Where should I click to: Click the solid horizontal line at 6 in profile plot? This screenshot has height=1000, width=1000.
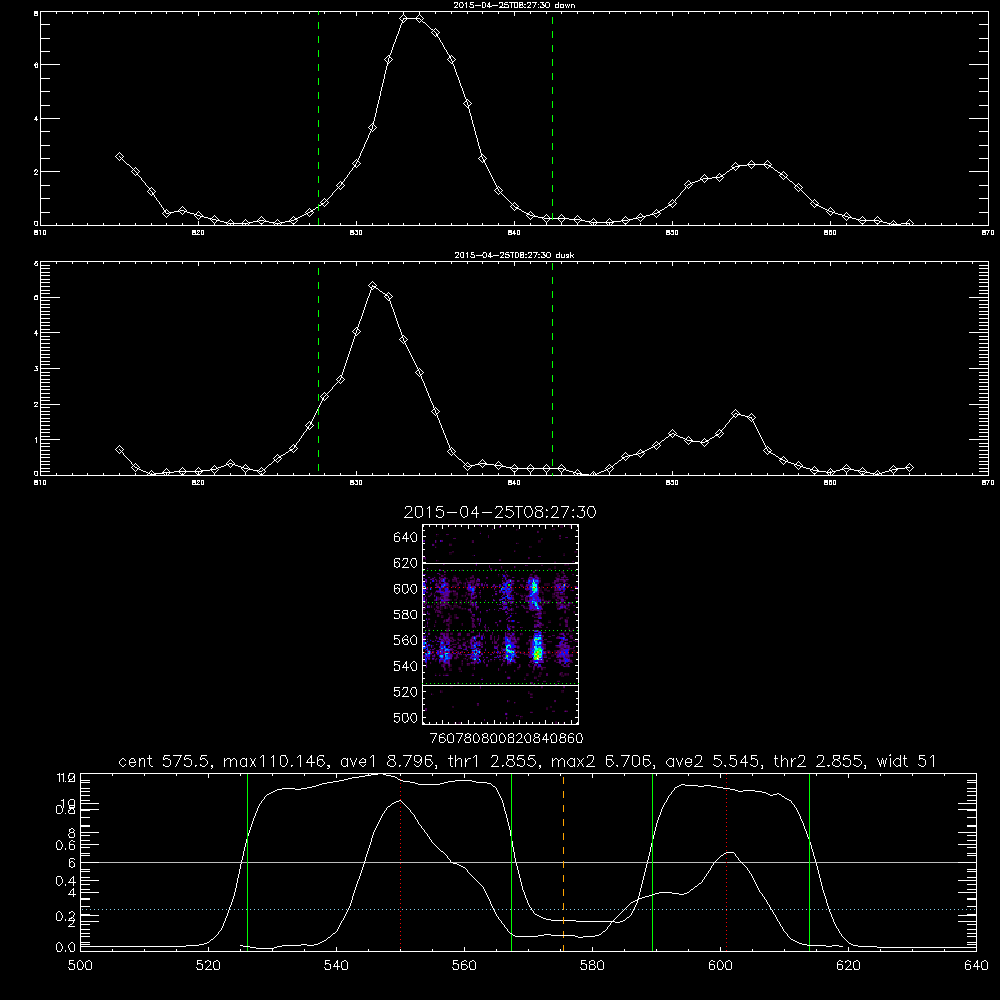(528, 862)
